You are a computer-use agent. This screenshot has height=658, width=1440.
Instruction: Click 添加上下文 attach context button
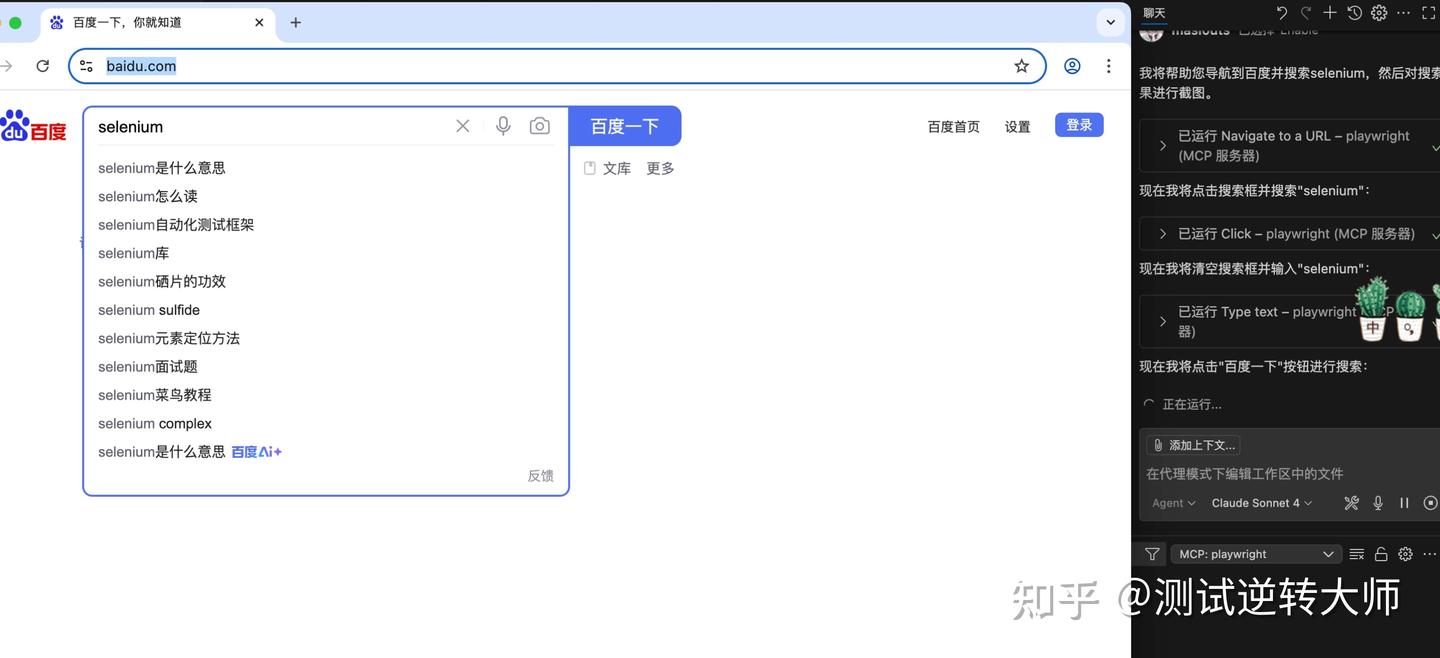tap(1193, 445)
